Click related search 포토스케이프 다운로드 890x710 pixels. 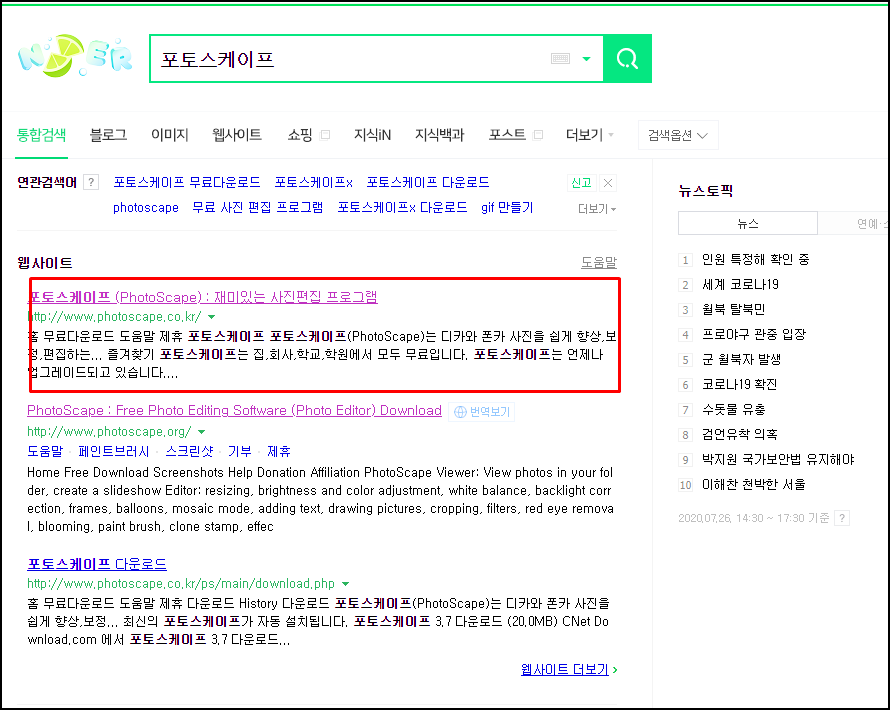(427, 182)
